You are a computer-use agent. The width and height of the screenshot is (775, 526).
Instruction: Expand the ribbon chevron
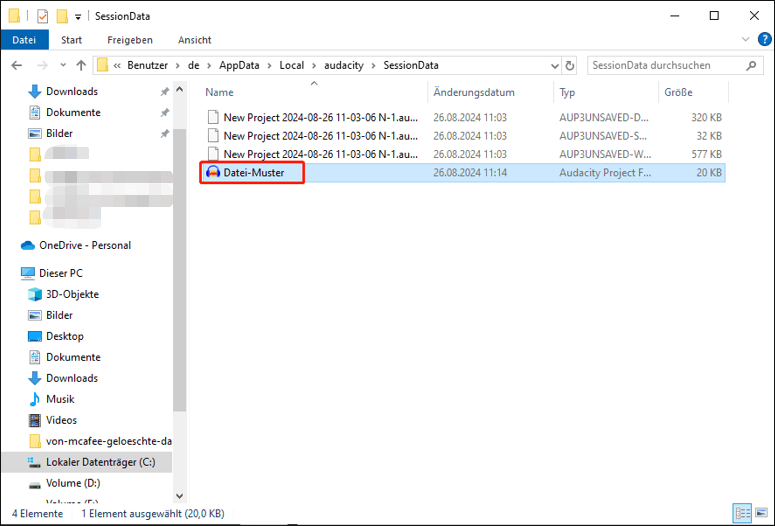coord(745,40)
